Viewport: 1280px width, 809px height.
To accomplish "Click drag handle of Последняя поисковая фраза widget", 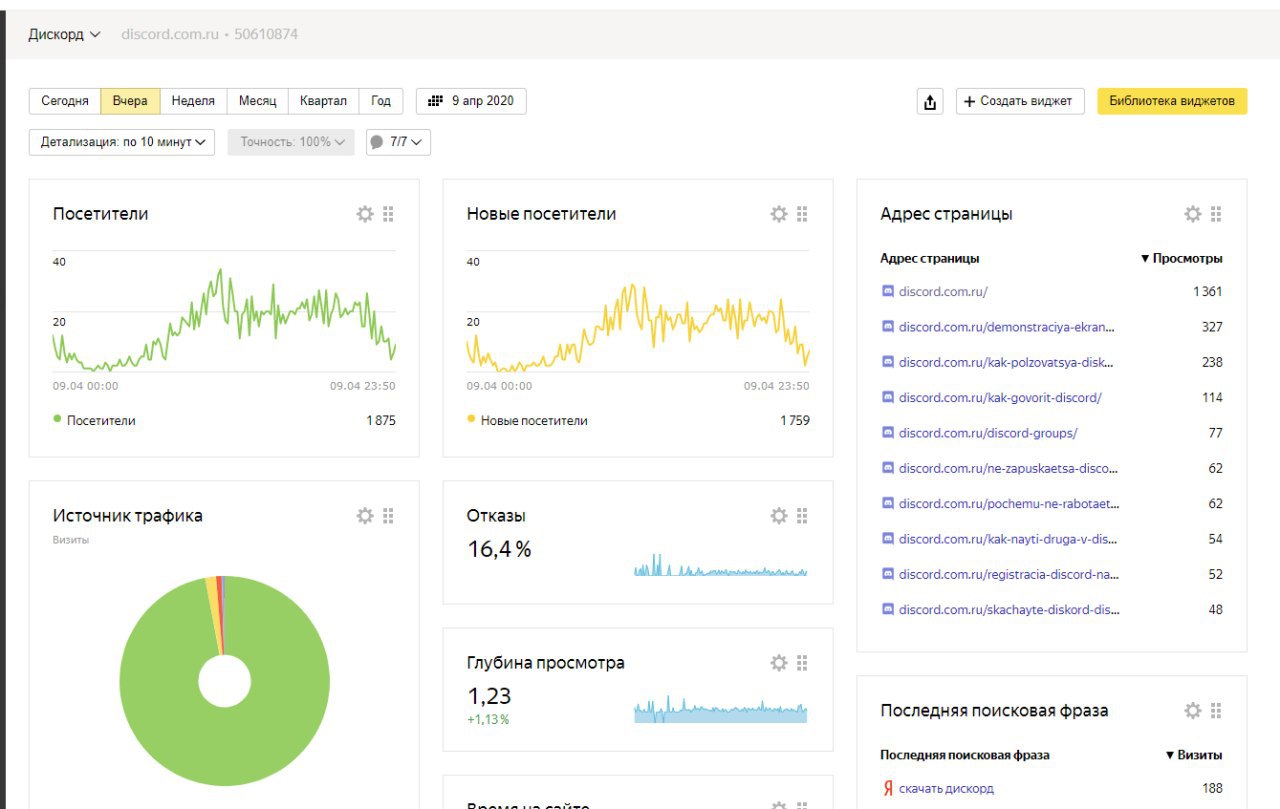I will [1217, 711].
